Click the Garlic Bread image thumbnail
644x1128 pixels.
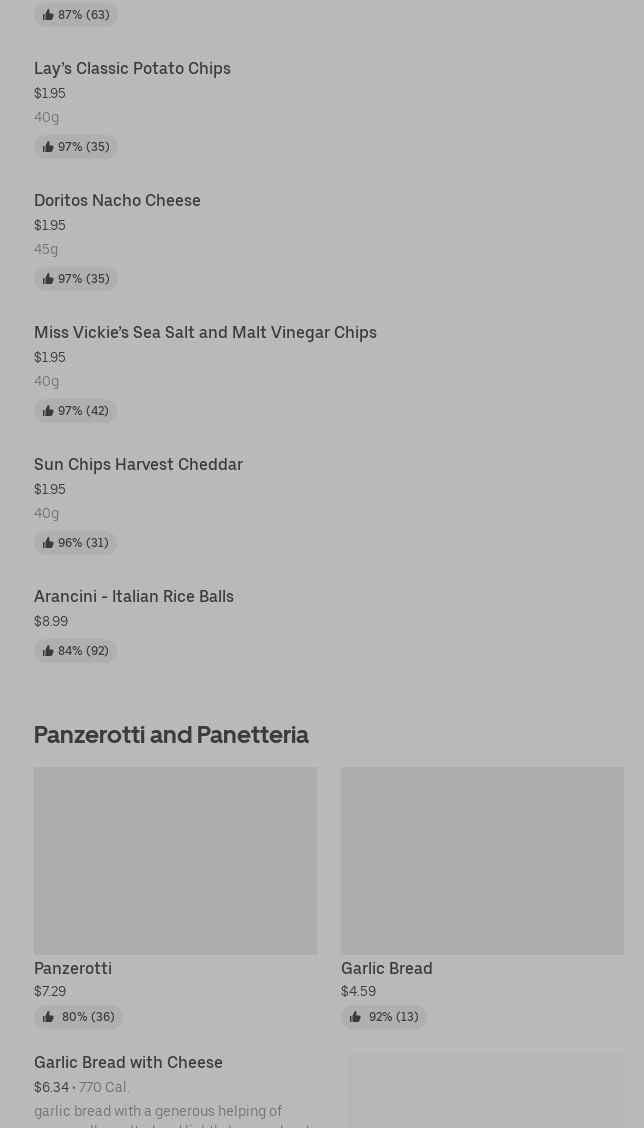point(482,860)
